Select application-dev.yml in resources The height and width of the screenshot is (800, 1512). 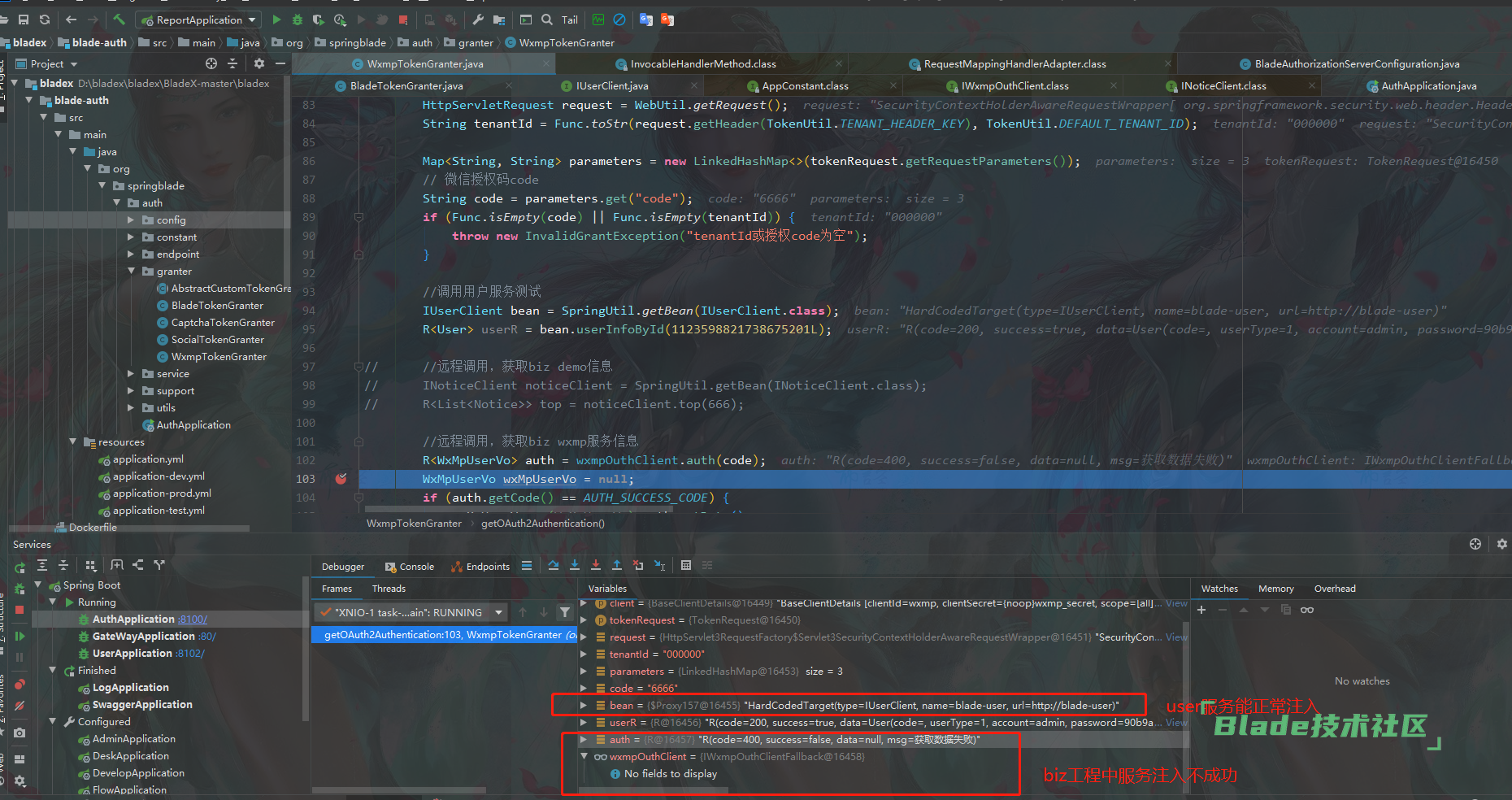tap(159, 476)
